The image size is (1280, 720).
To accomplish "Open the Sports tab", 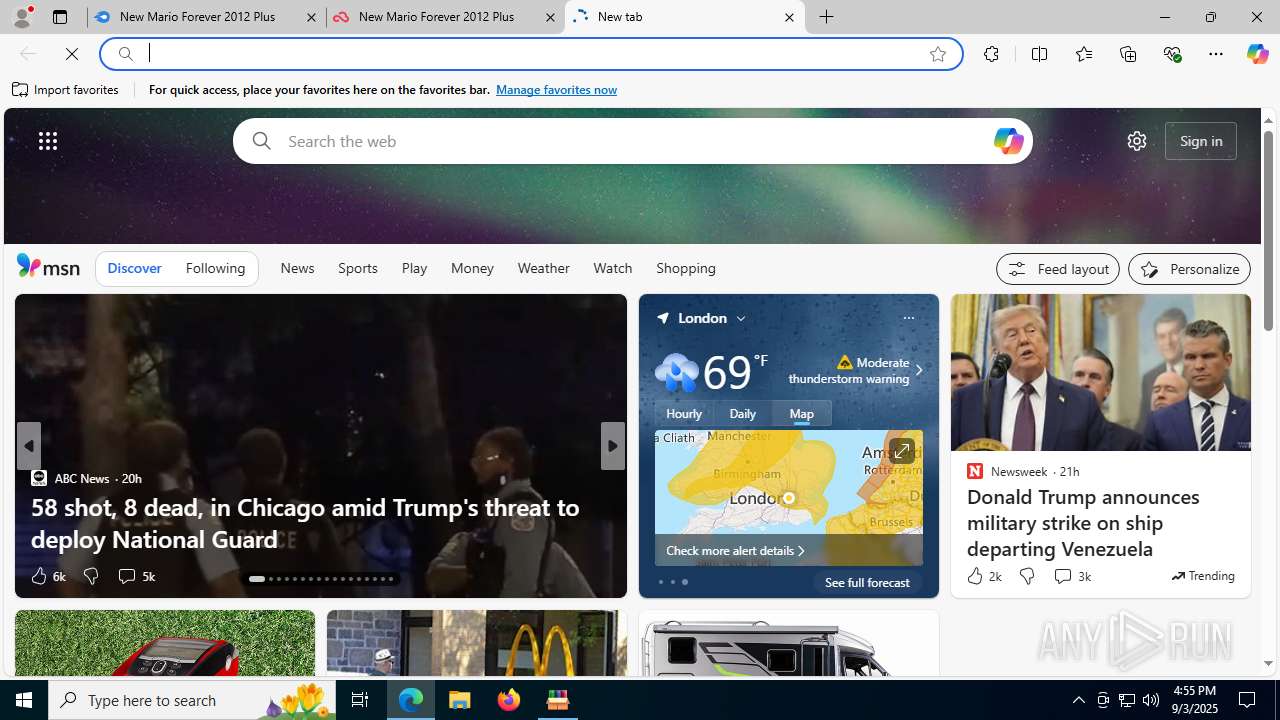I will [x=357, y=268].
